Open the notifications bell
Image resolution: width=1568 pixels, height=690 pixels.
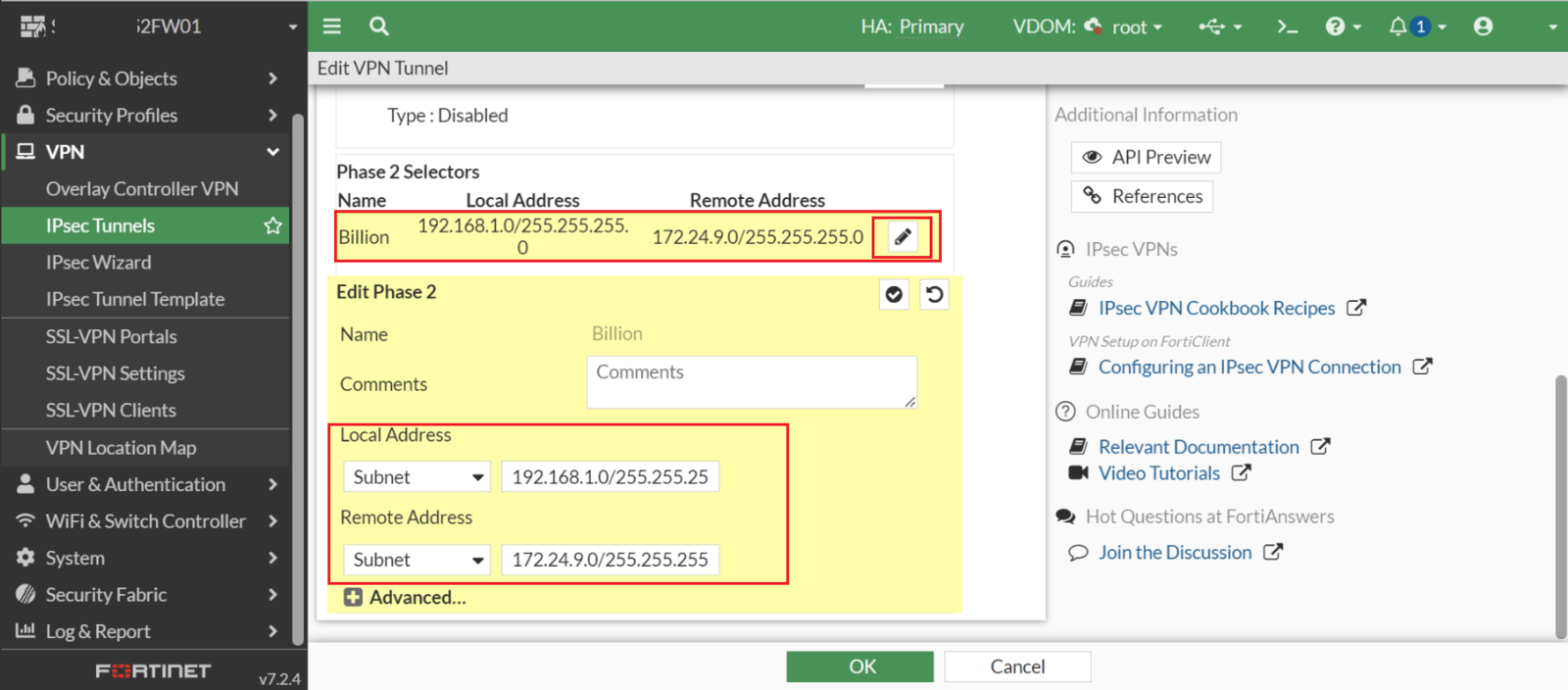click(x=1398, y=26)
